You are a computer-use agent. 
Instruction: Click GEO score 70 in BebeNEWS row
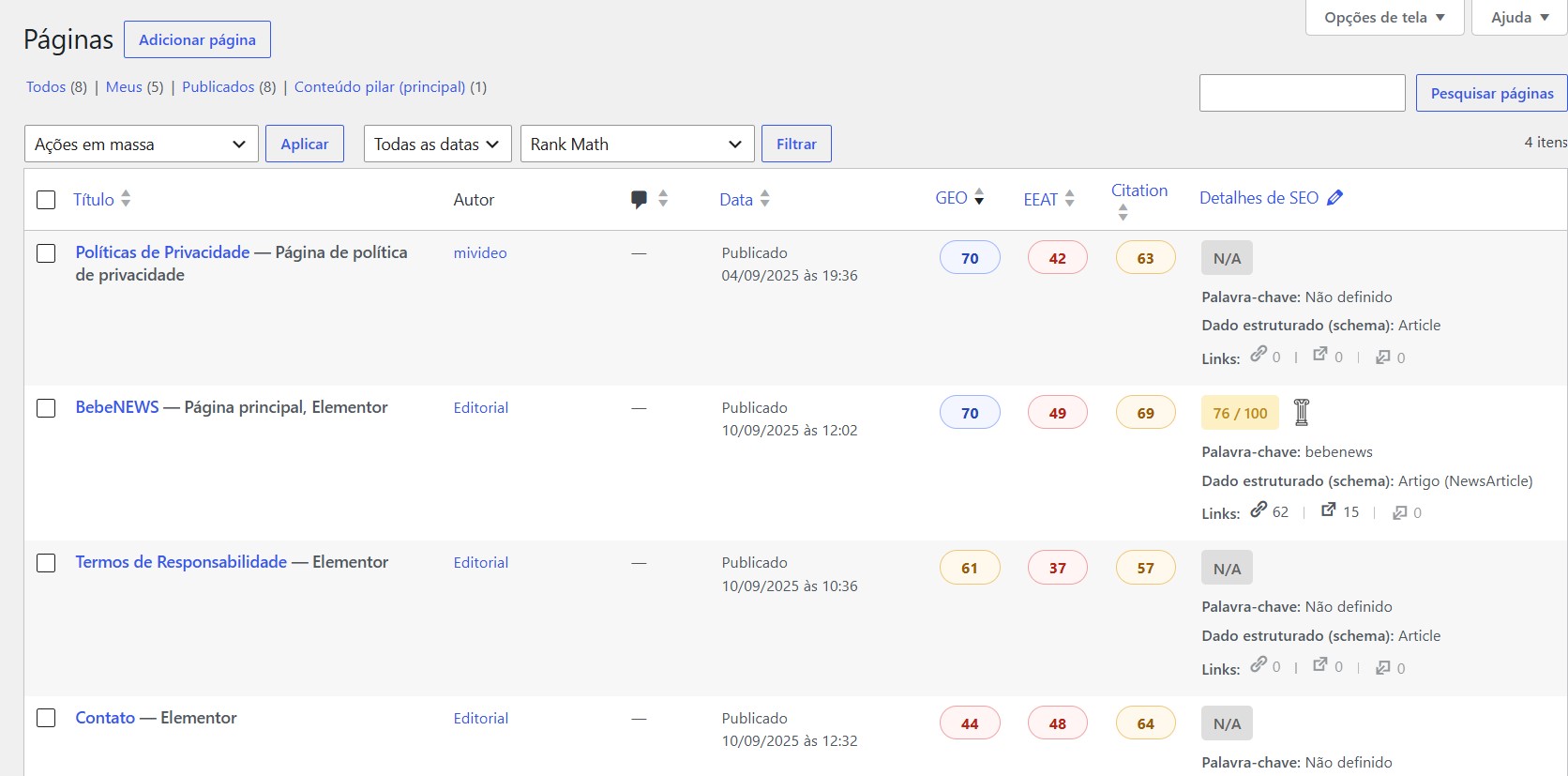[970, 413]
